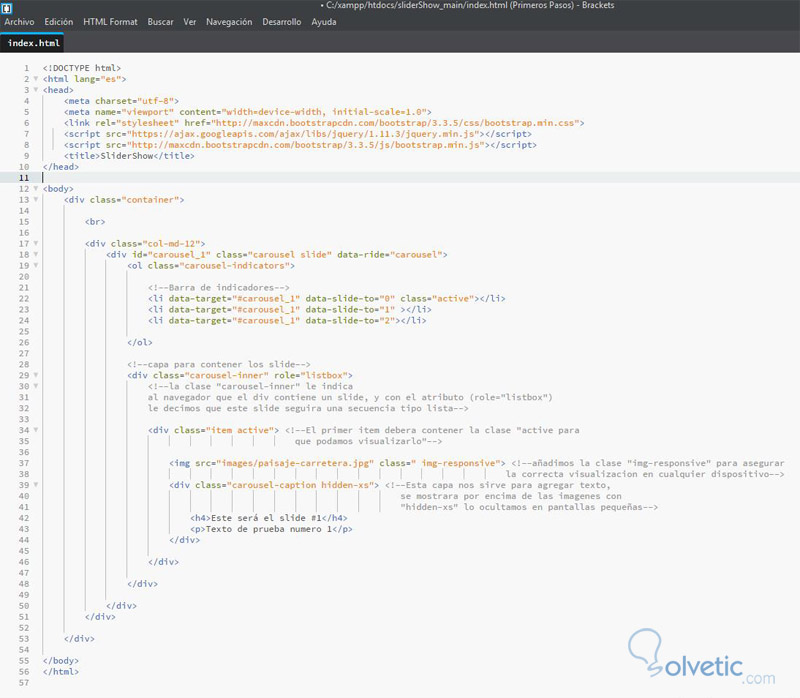The image size is (800, 698).
Task: Click the Brackets app icon in title bar
Action: click(8, 7)
